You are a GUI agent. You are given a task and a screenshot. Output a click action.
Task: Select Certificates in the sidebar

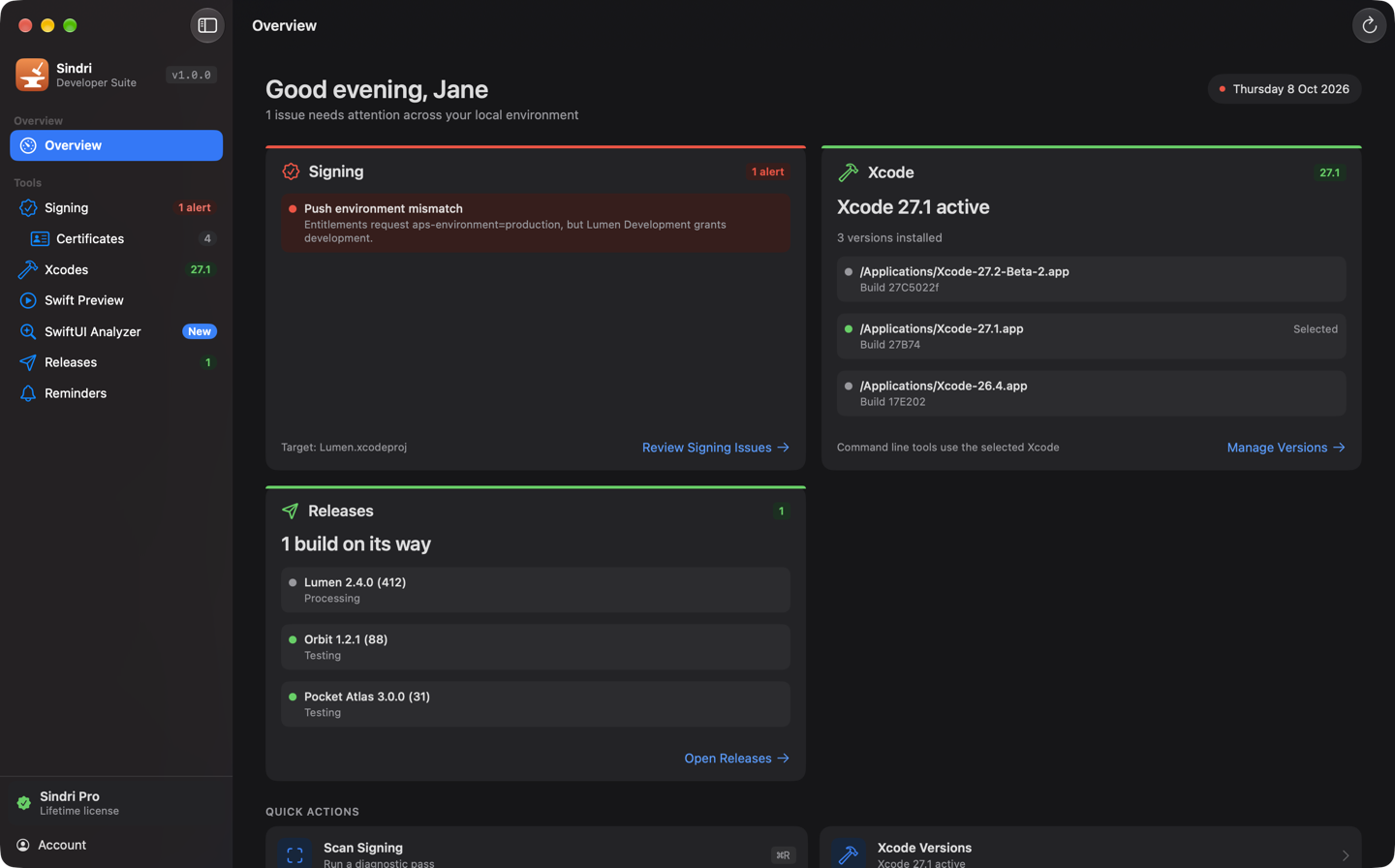coord(116,238)
